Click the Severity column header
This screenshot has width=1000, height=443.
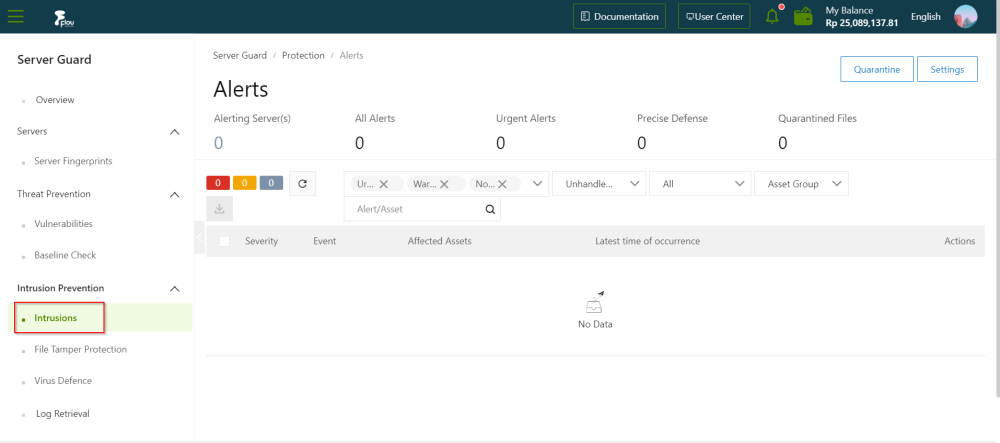pyautogui.click(x=261, y=241)
